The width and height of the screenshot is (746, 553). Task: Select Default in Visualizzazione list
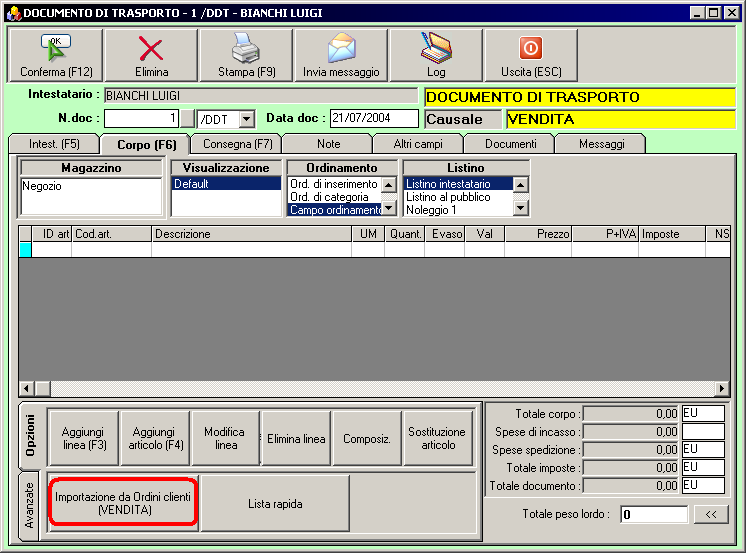pyautogui.click(x=226, y=184)
